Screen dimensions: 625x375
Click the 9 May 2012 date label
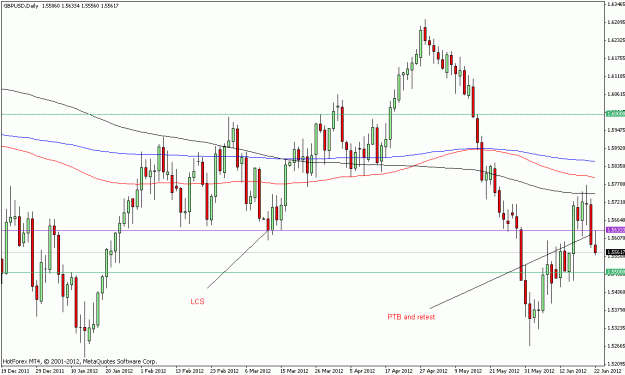pyautogui.click(x=468, y=371)
